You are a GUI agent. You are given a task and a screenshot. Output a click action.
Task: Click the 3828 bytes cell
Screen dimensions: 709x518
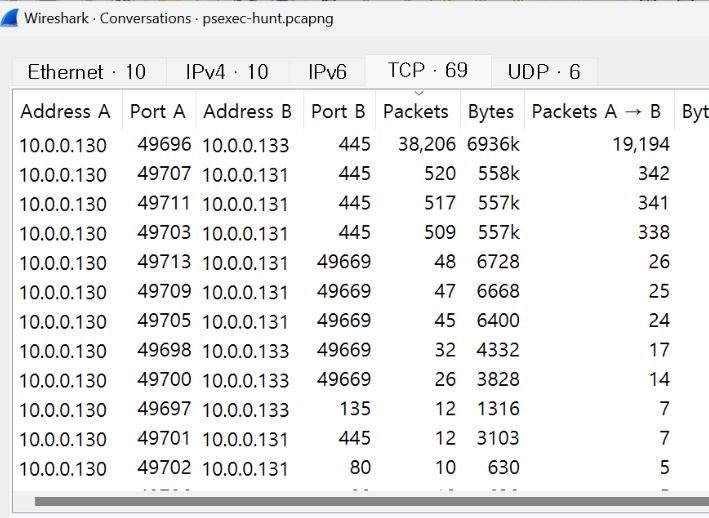[498, 380]
